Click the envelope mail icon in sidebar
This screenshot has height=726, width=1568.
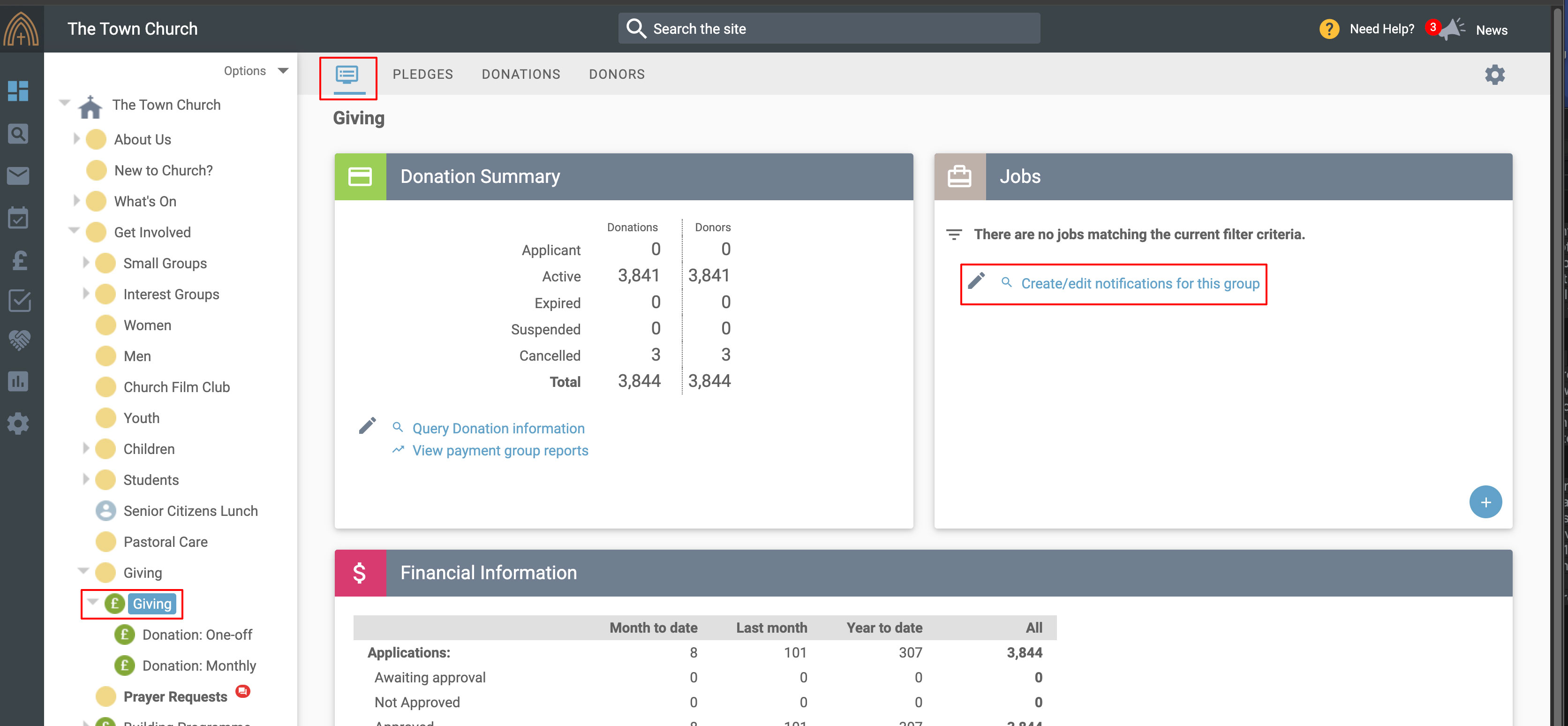click(18, 175)
